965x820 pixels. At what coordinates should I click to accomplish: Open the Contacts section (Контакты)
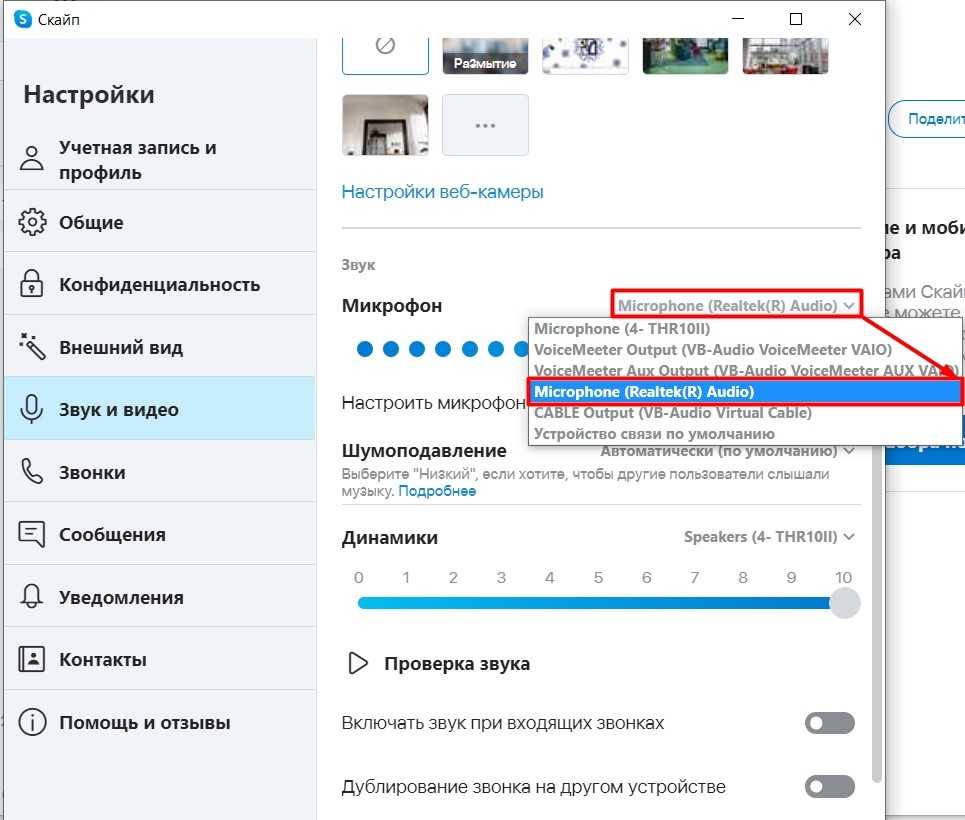[x=160, y=659]
